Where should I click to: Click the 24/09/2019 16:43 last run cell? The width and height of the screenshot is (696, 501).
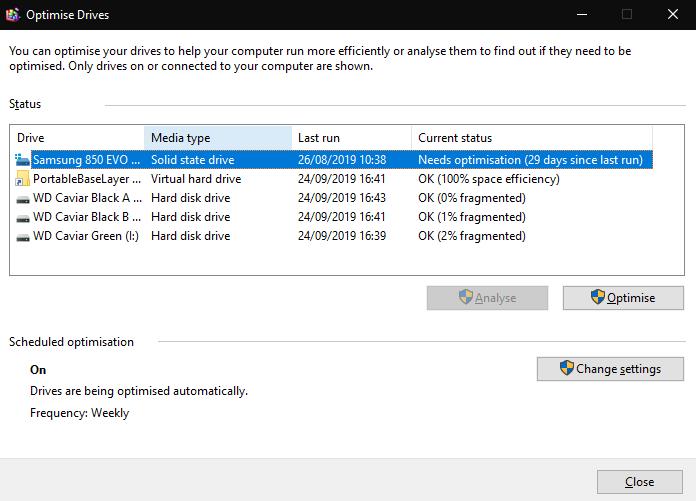pyautogui.click(x=342, y=198)
